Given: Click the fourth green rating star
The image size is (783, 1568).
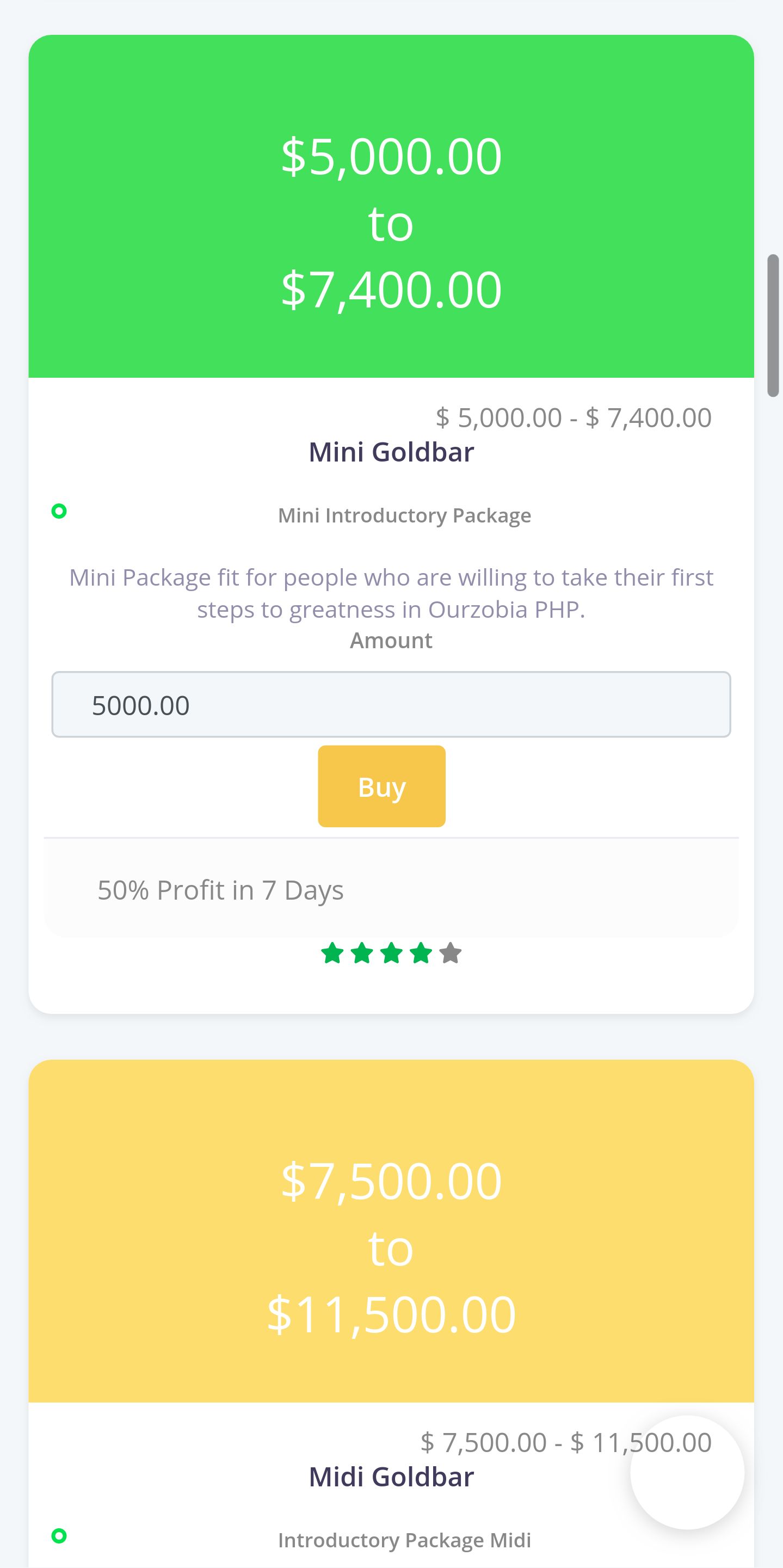Looking at the screenshot, I should coord(421,953).
